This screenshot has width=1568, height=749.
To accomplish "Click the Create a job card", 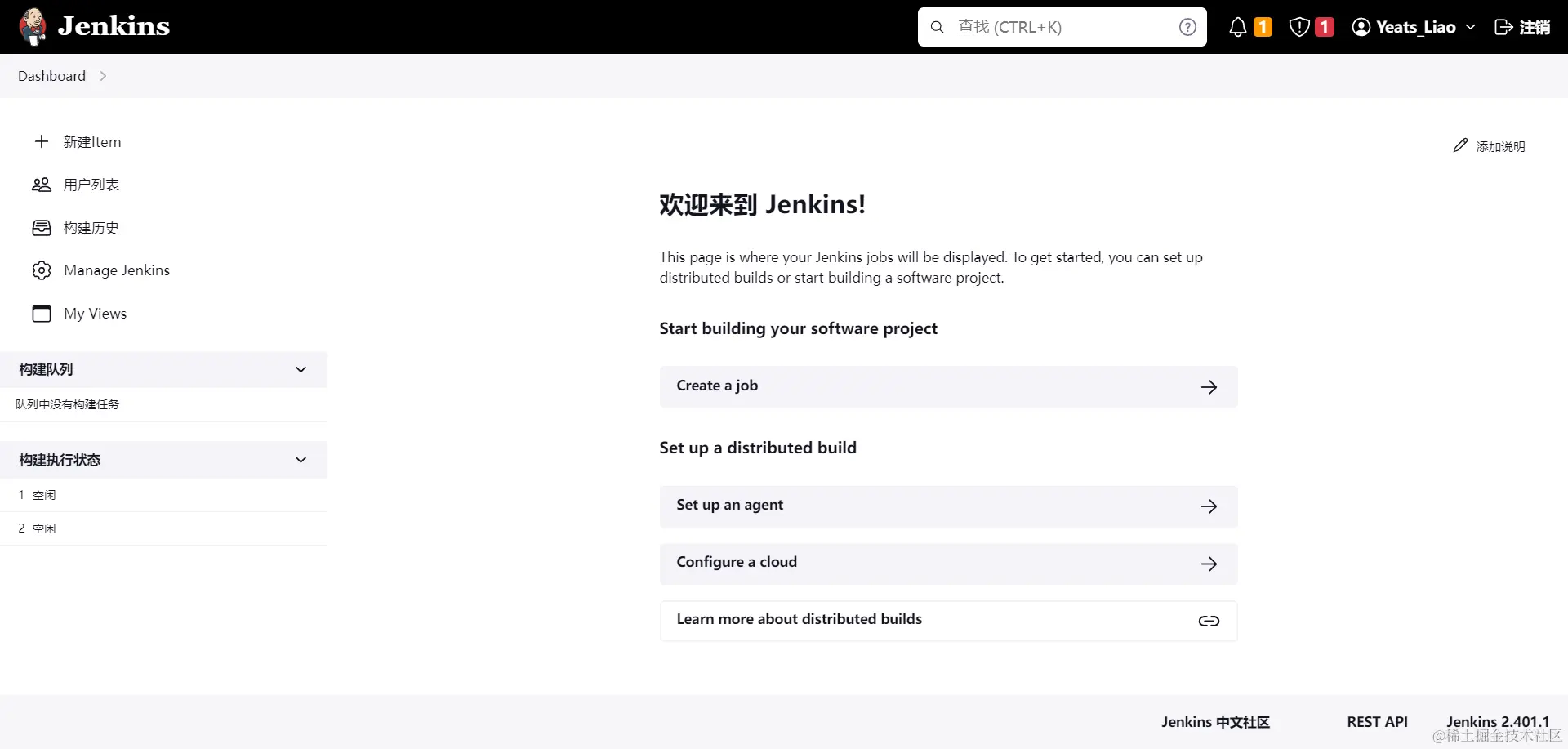I will [x=948, y=386].
